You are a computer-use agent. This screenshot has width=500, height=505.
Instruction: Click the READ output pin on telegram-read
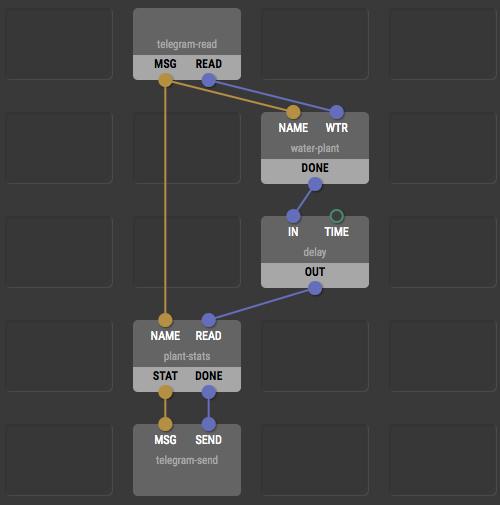[x=209, y=80]
